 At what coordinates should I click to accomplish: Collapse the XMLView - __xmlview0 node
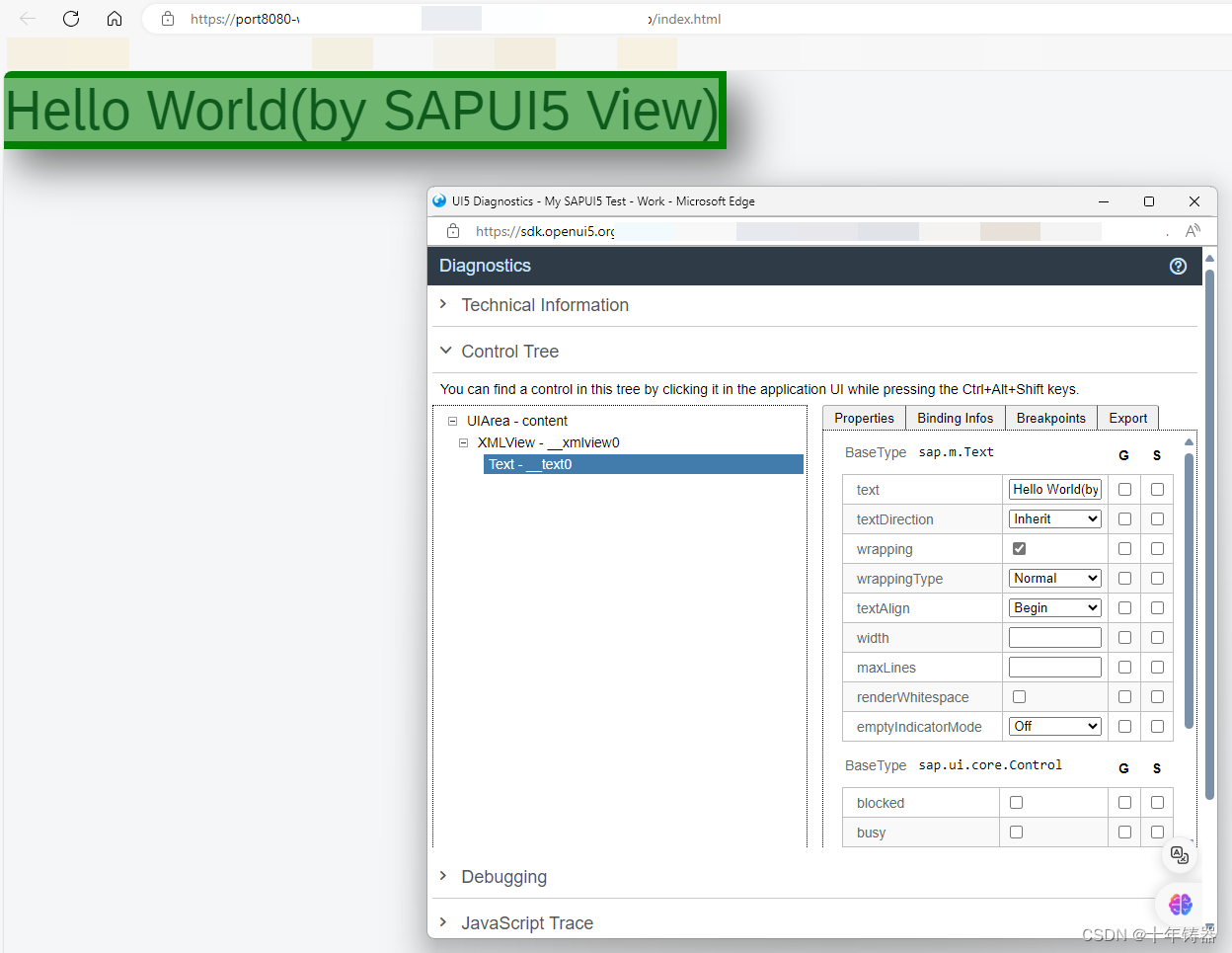coord(463,442)
